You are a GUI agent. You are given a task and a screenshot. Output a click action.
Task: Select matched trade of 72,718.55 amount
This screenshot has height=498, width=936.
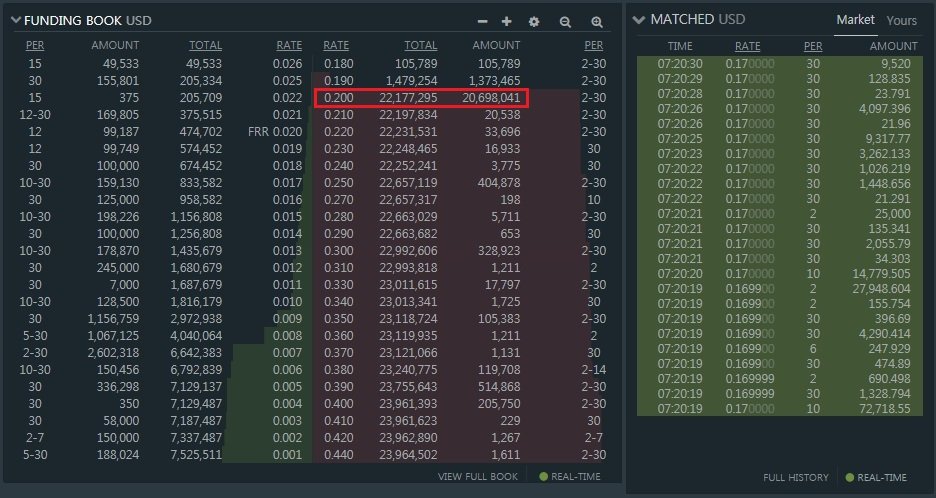click(780, 409)
